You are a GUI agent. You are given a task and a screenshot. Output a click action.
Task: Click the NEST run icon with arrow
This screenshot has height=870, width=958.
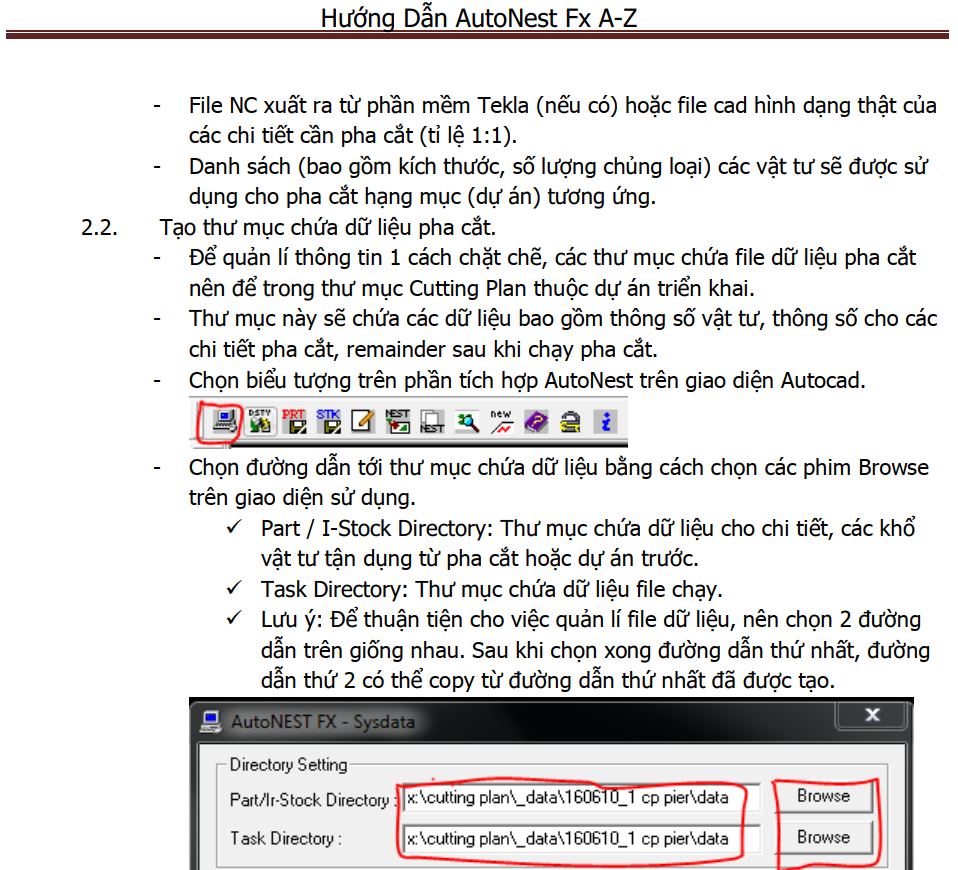coord(397,421)
